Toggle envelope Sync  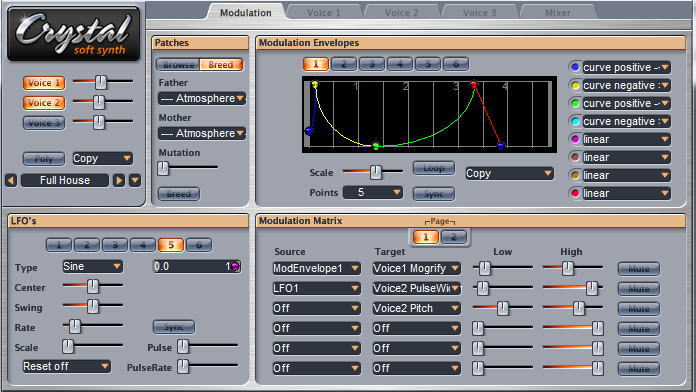[x=434, y=194]
